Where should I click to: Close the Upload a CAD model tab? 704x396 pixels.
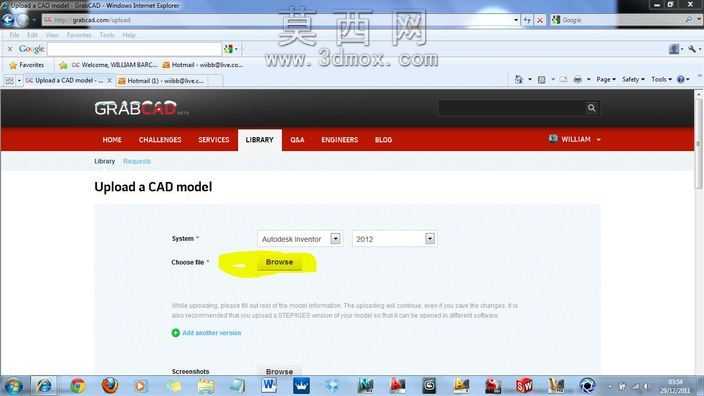click(109, 80)
